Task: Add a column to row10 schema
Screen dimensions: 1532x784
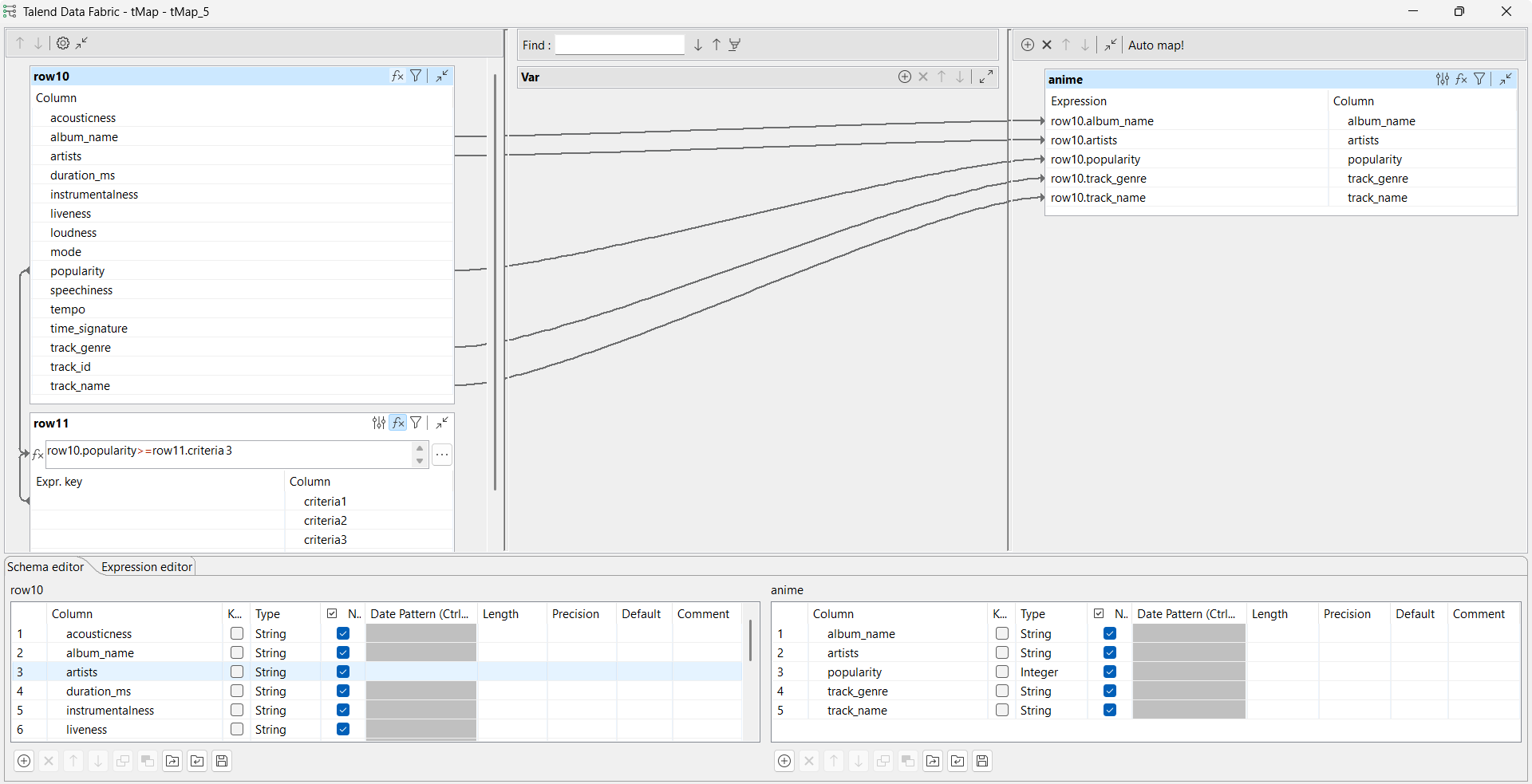Action: click(x=24, y=761)
